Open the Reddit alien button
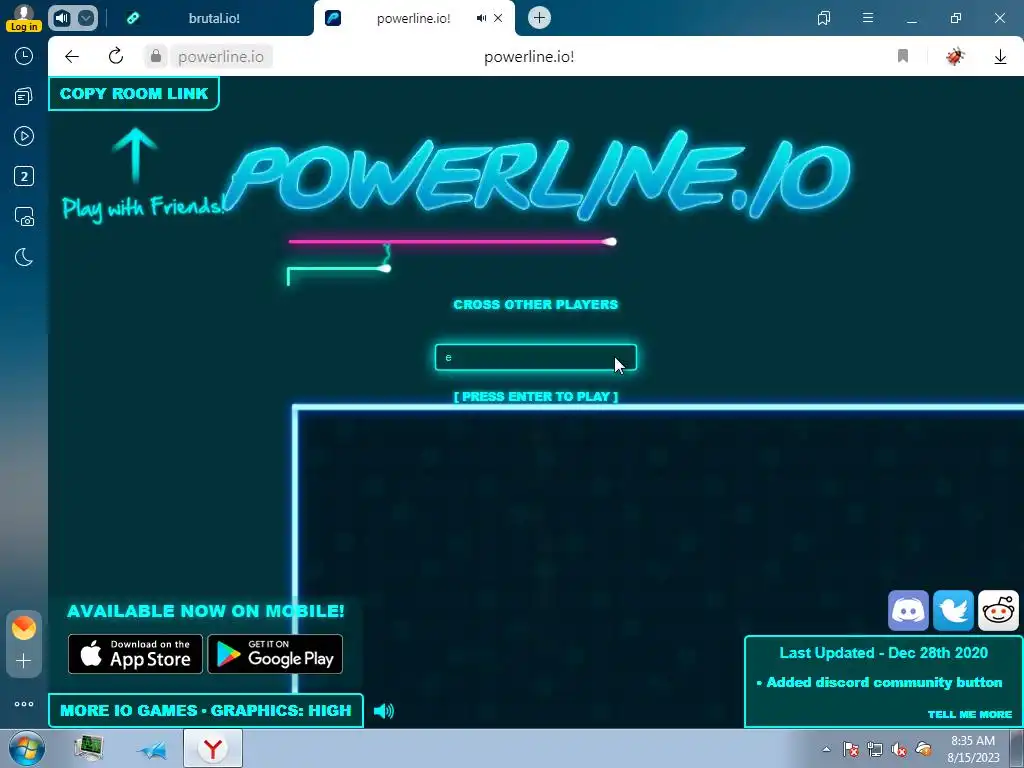The image size is (1024, 768). (x=999, y=611)
